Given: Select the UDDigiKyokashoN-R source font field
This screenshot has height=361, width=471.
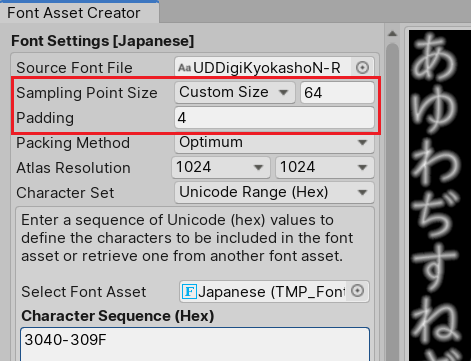Looking at the screenshot, I should (x=274, y=68).
